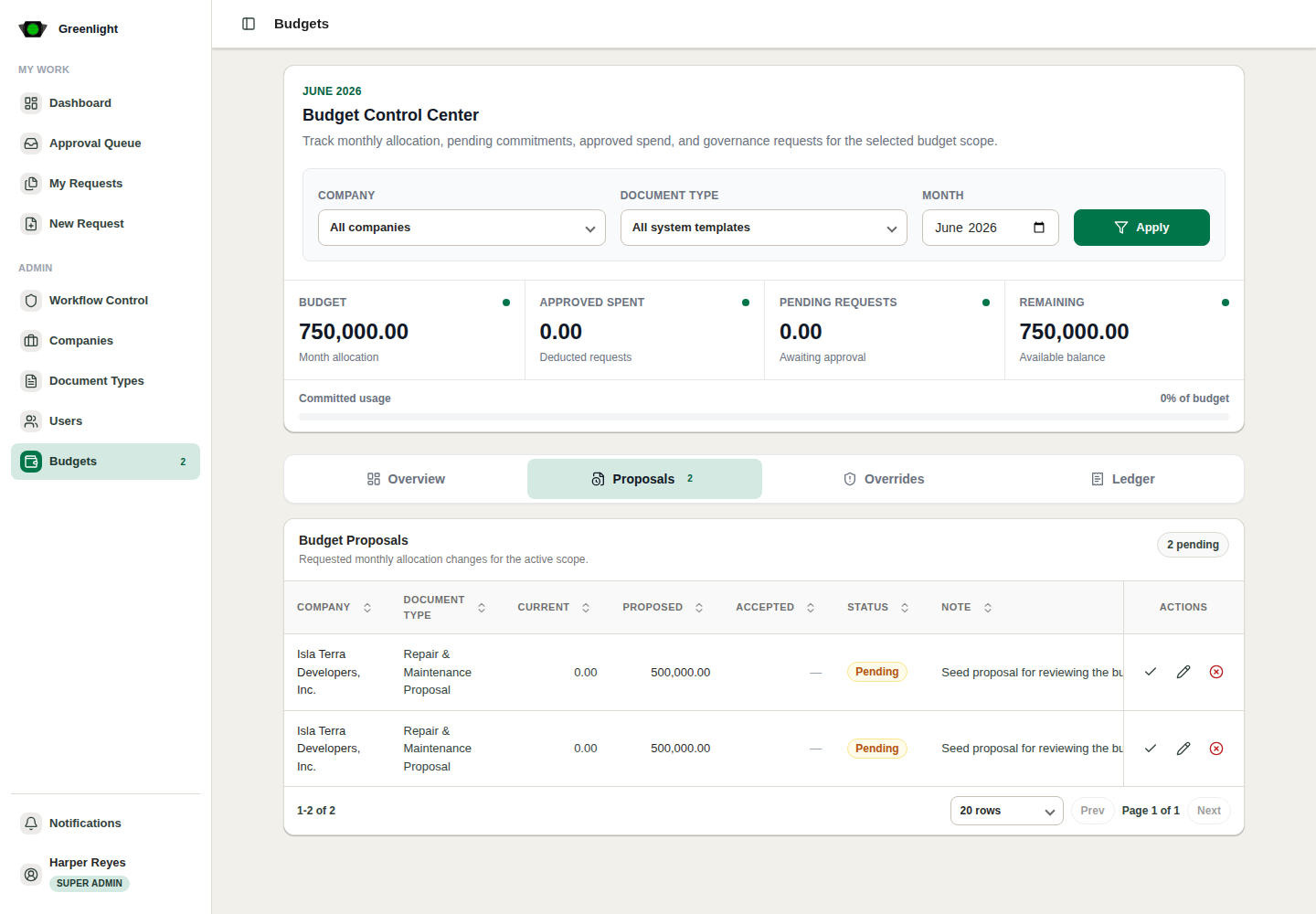The image size is (1316, 914).
Task: Open Approval Queue menu item
Action: 105,143
